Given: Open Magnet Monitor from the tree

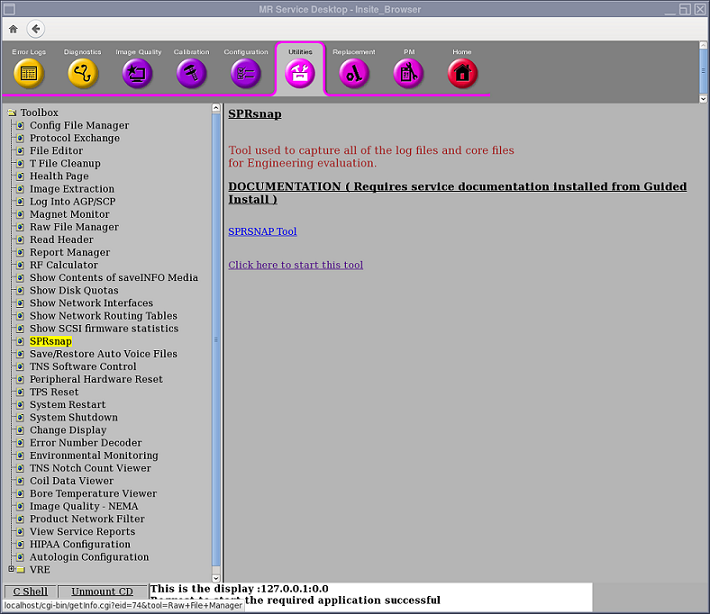Looking at the screenshot, I should pos(69,214).
